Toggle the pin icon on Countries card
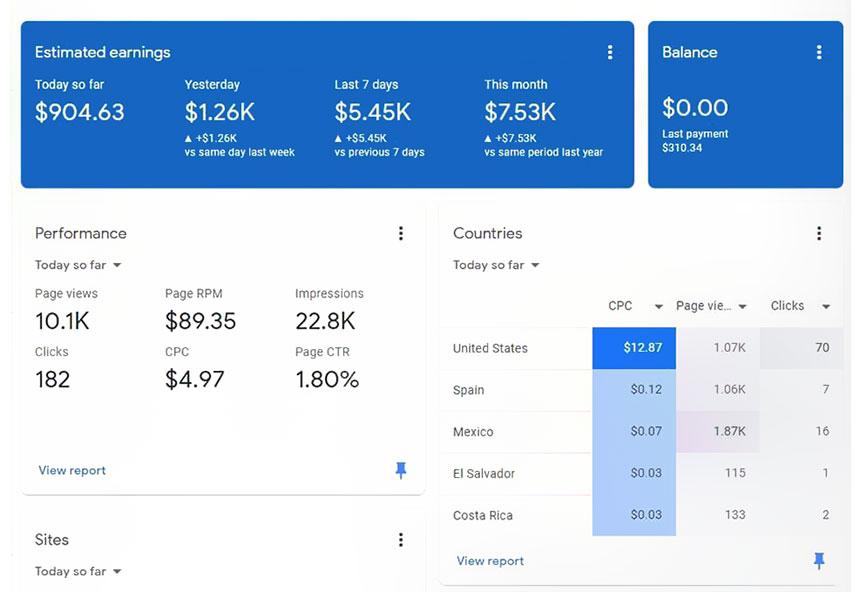 pyautogui.click(x=819, y=561)
